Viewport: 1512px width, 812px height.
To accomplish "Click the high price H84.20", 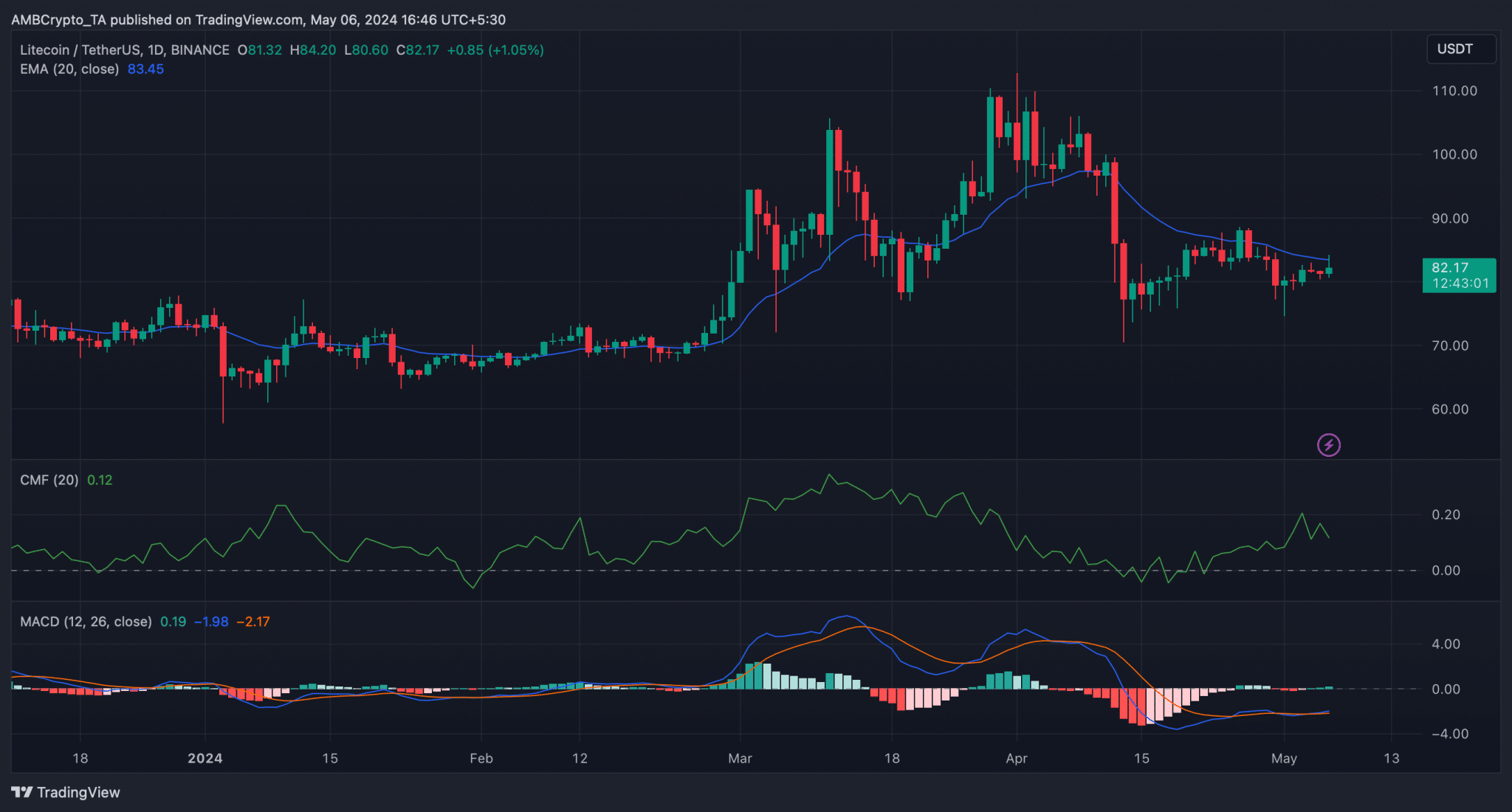I will [x=313, y=49].
